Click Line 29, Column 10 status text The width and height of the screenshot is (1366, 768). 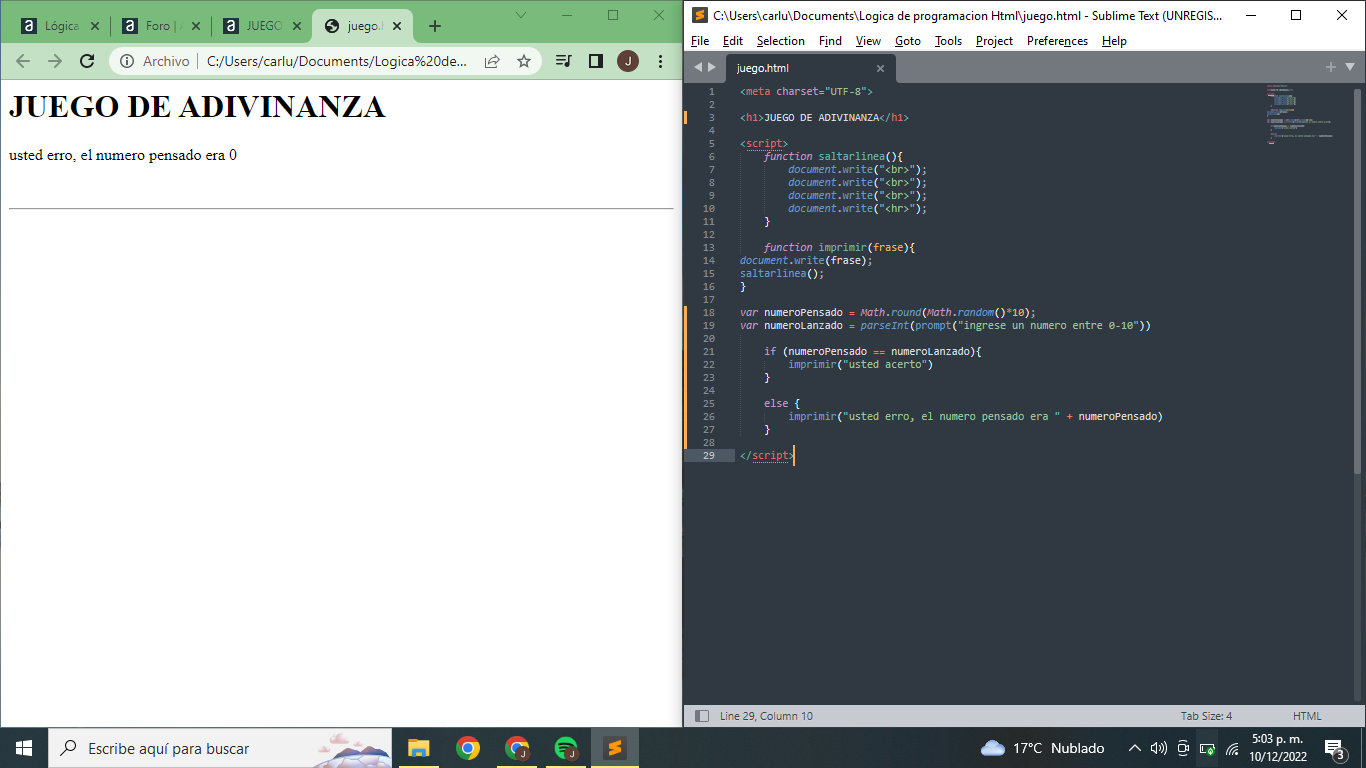[766, 716]
